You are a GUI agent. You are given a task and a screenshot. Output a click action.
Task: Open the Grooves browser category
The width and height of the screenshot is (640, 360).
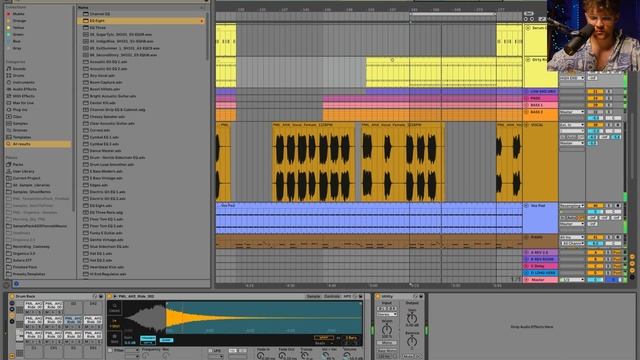(x=20, y=130)
